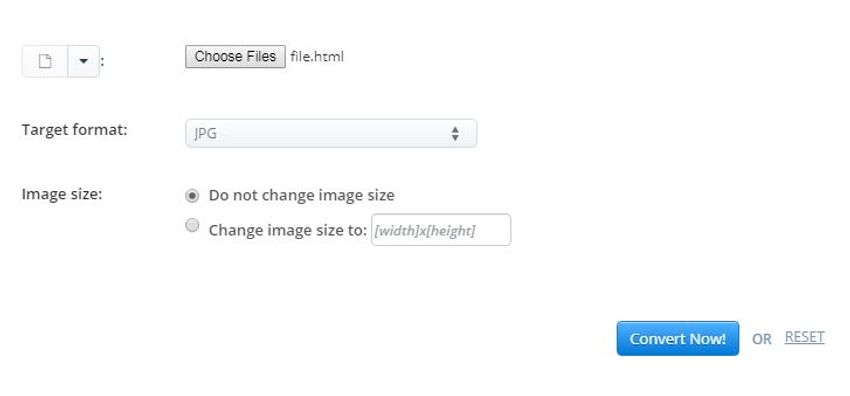Image resolution: width=850 pixels, height=396 pixels.
Task: Click the colon after the file source button
Action: point(102,61)
